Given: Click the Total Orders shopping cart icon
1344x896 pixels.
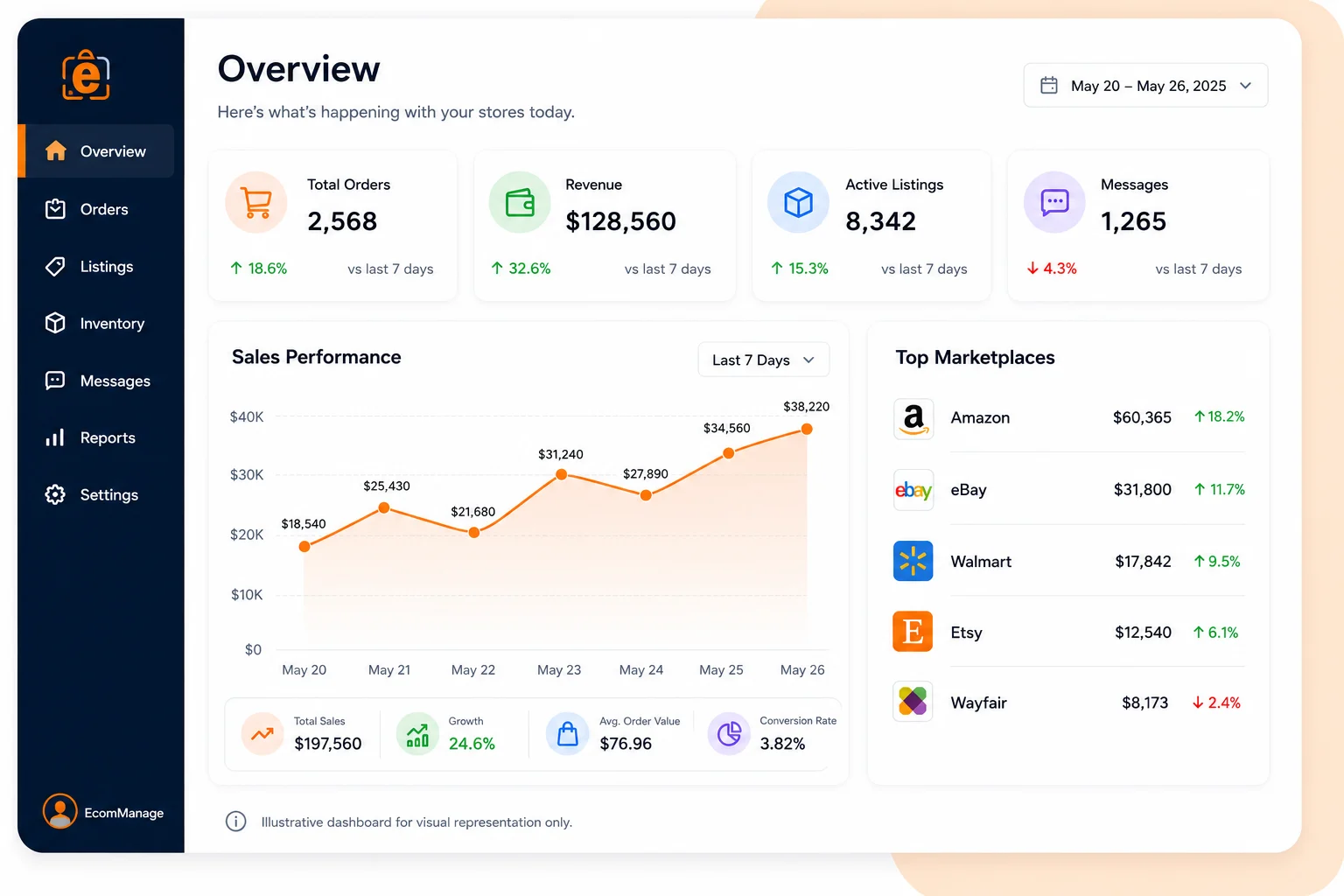Looking at the screenshot, I should (x=256, y=202).
